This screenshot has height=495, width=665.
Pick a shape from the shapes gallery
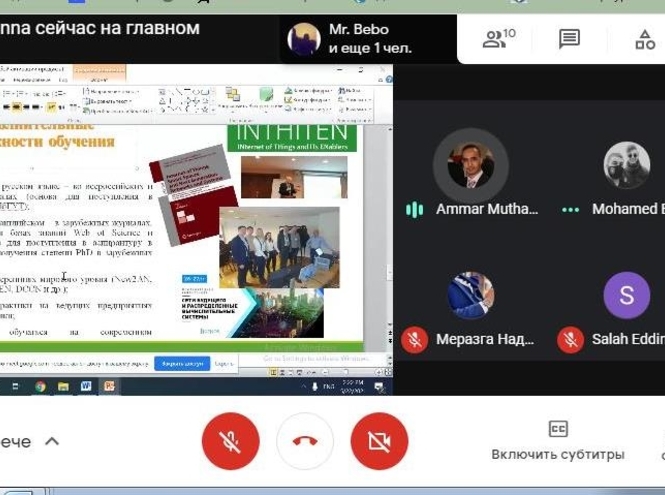click(183, 101)
